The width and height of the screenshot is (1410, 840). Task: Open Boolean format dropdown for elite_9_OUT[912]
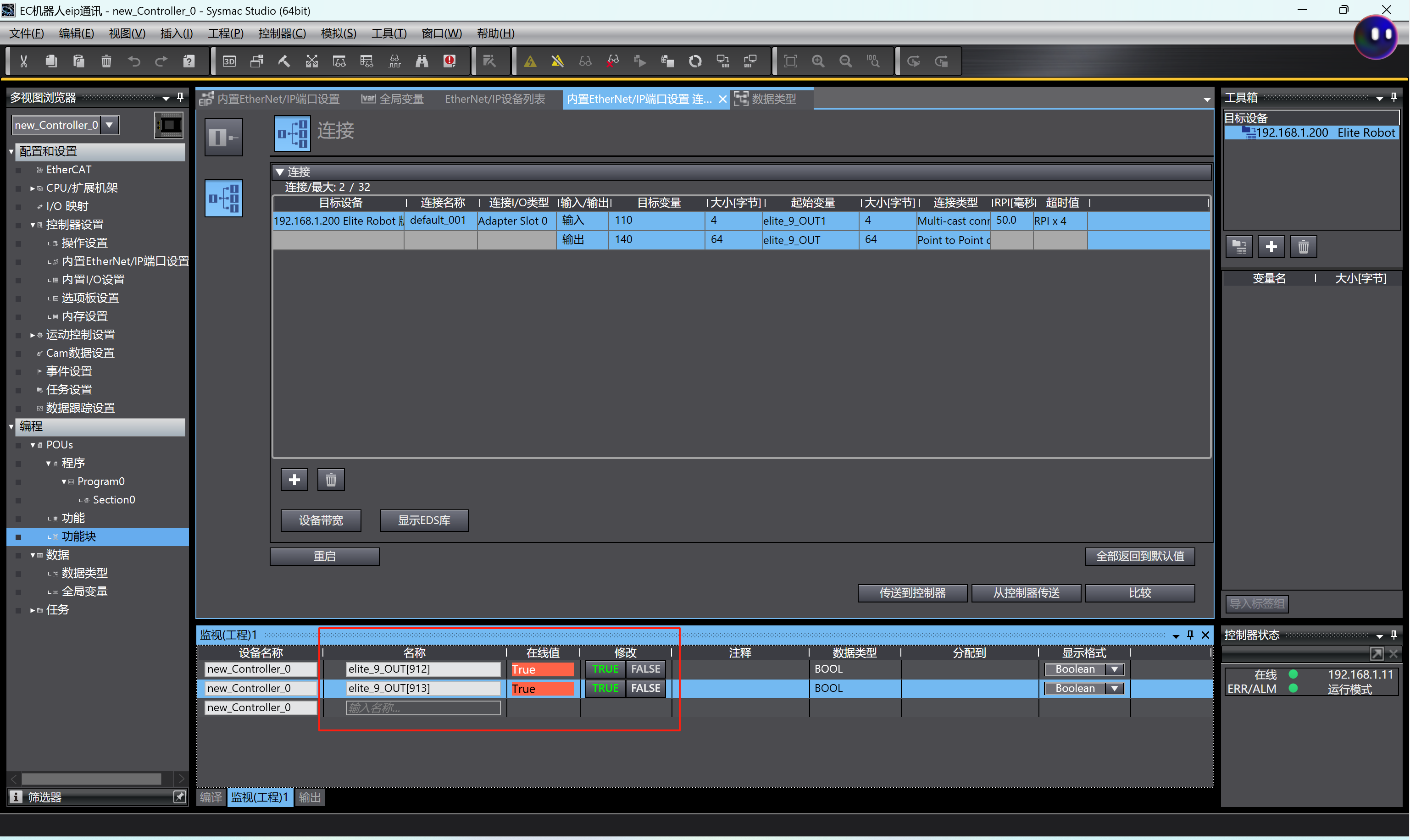pyautogui.click(x=1114, y=669)
